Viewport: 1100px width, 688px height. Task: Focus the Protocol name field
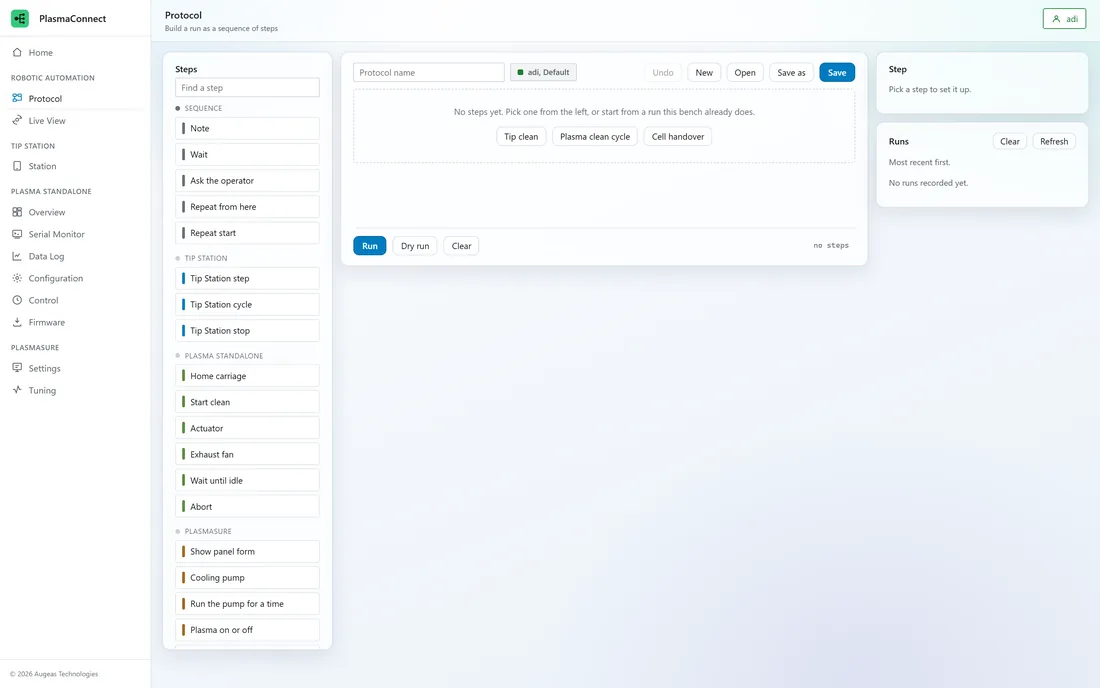pos(429,72)
